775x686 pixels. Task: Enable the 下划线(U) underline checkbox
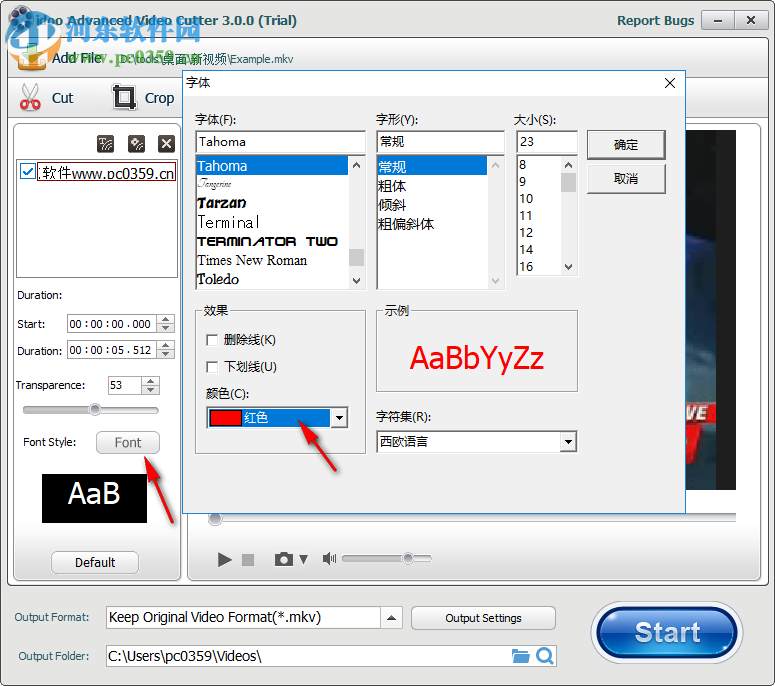[212, 367]
